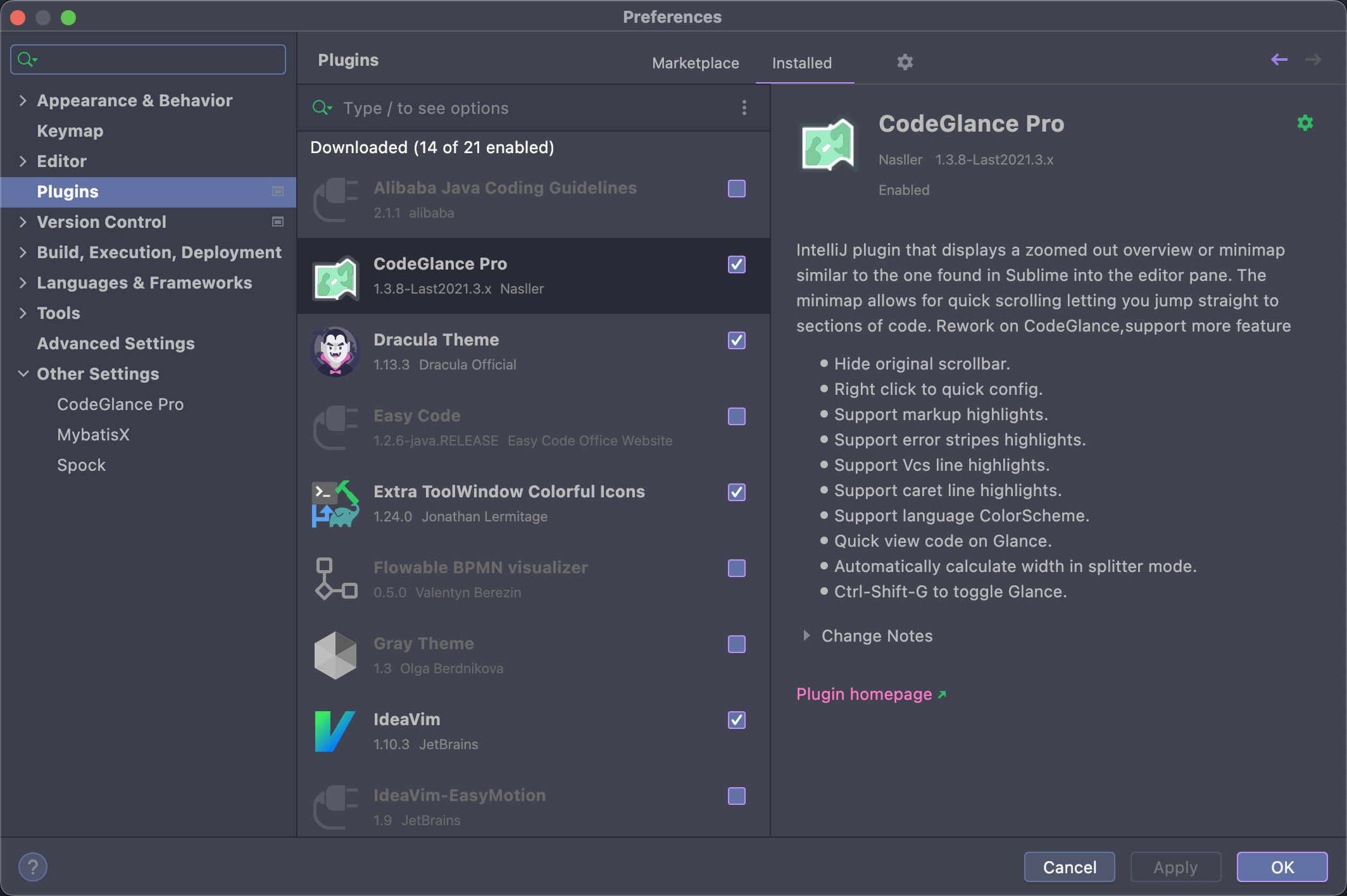The image size is (1347, 896).
Task: Click the Extra ToolWindow Colorful Icons plugin icon
Action: (335, 503)
